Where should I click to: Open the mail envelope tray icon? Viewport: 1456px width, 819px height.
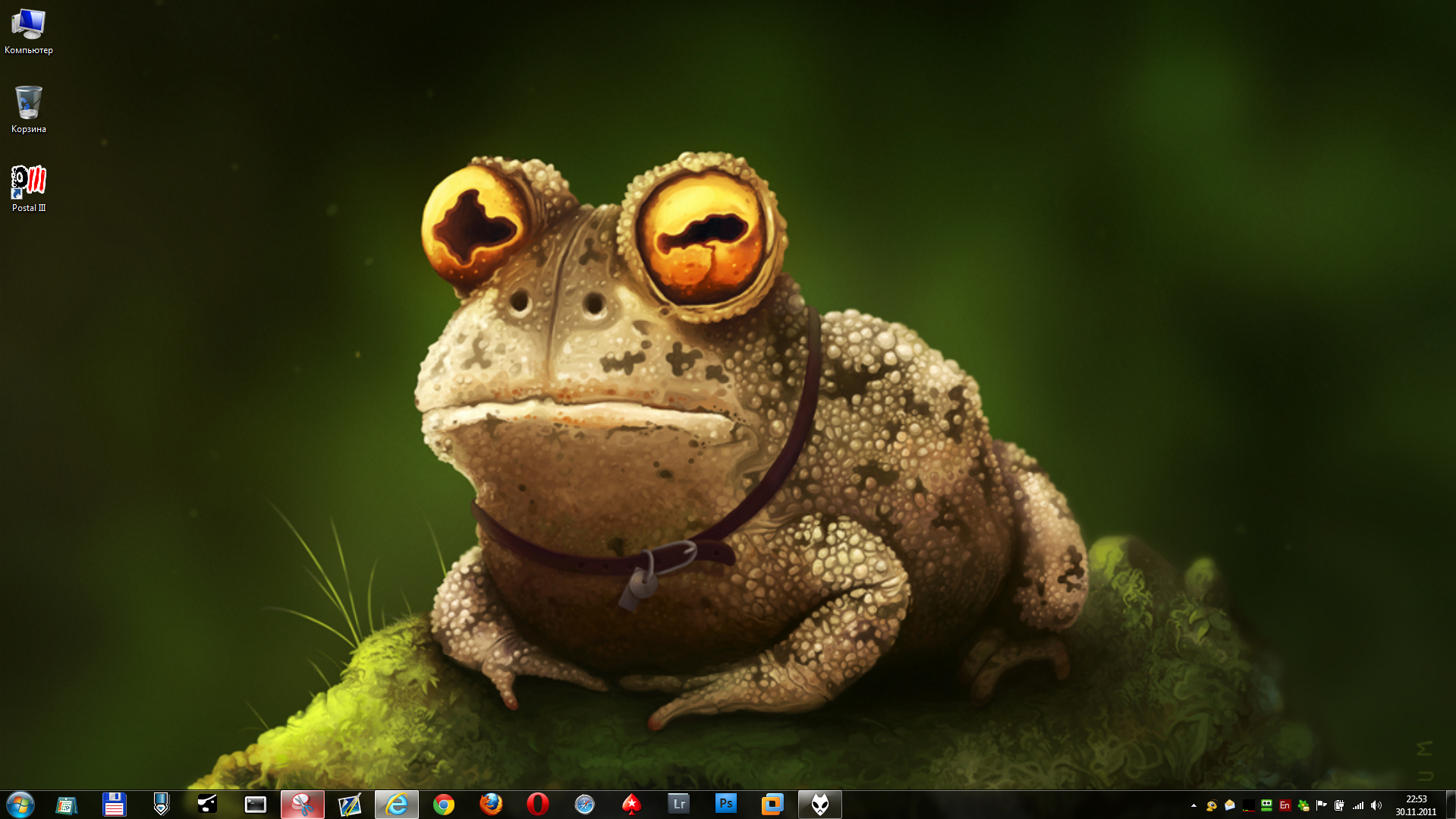pyautogui.click(x=1230, y=805)
